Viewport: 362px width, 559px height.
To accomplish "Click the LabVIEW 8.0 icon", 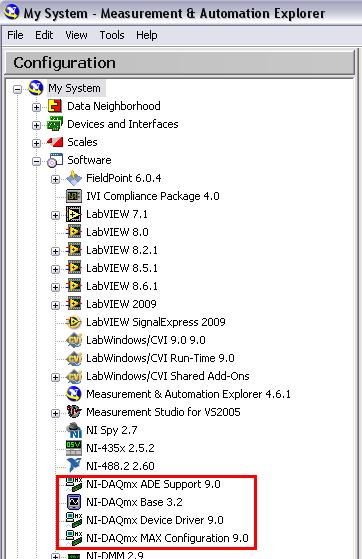I will 74,232.
